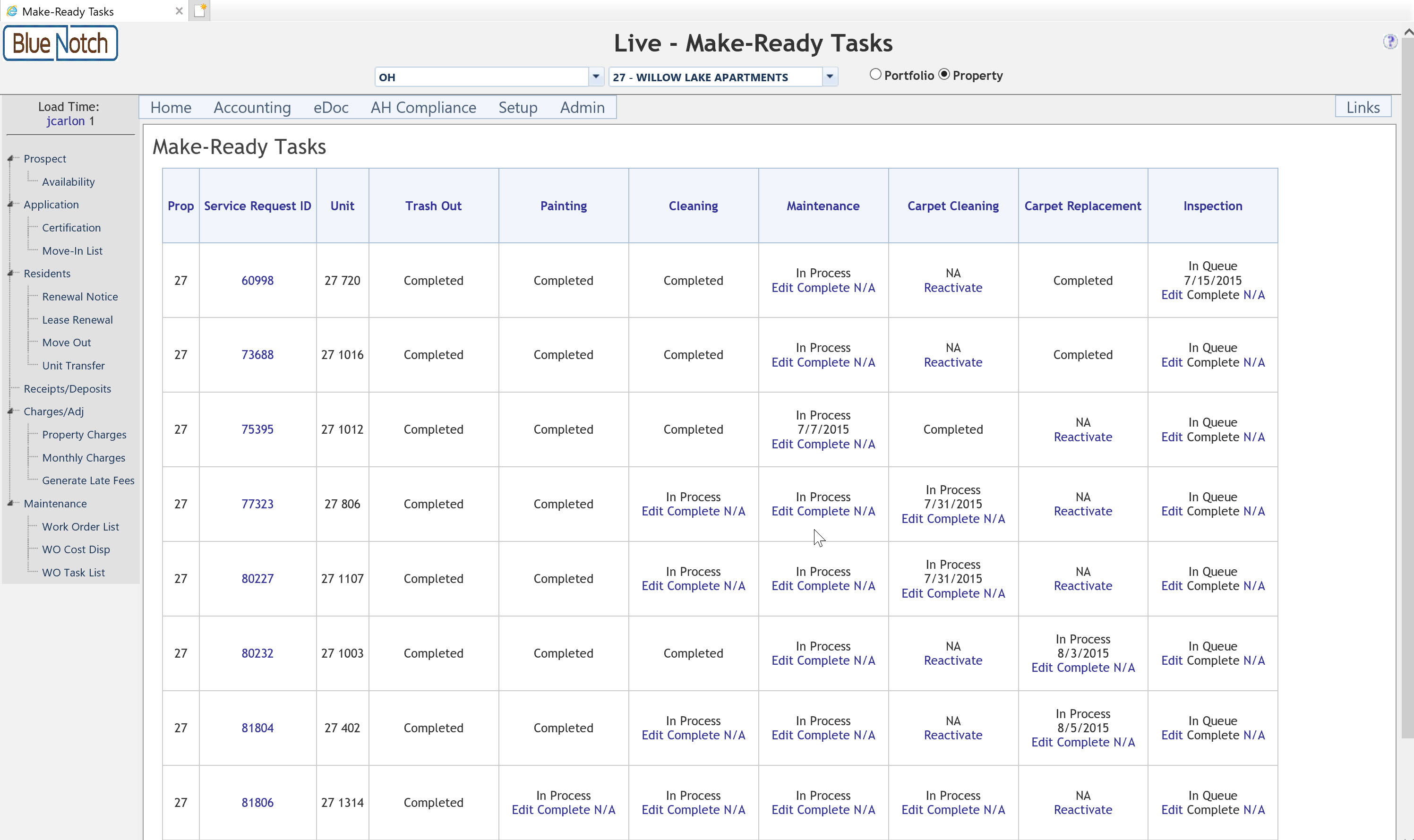Screen dimensions: 1414x840
Task: Collapse the Maintenance tree node
Action: 11,503
